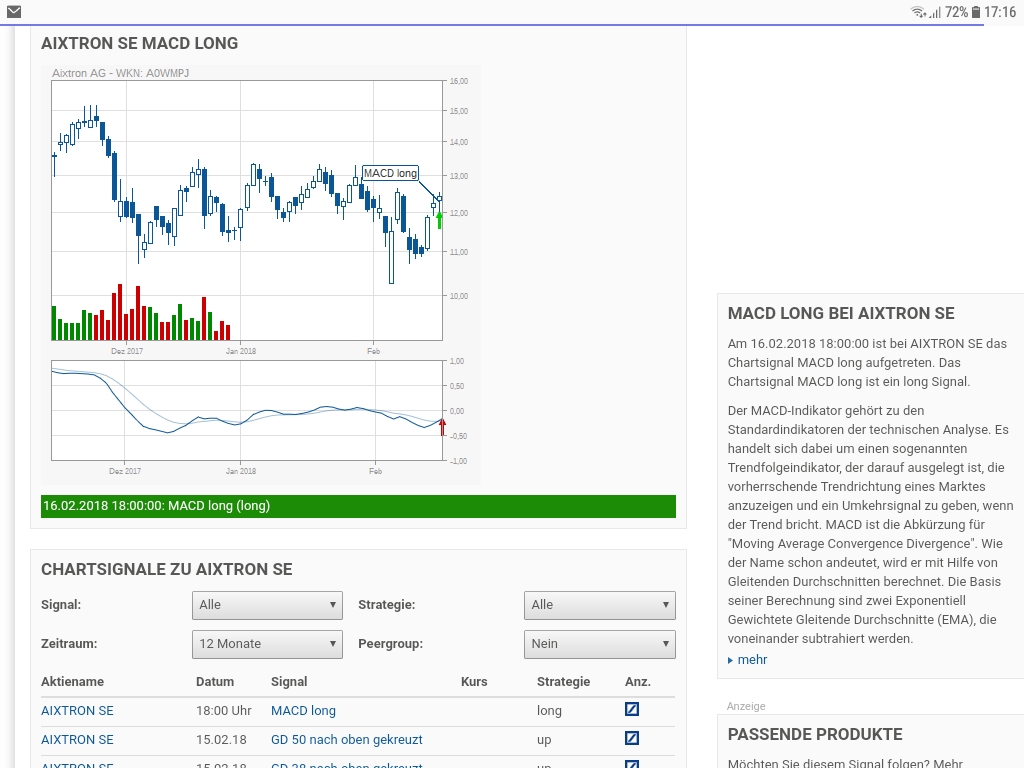
Task: Click the 'Strategie' column header
Action: [564, 681]
